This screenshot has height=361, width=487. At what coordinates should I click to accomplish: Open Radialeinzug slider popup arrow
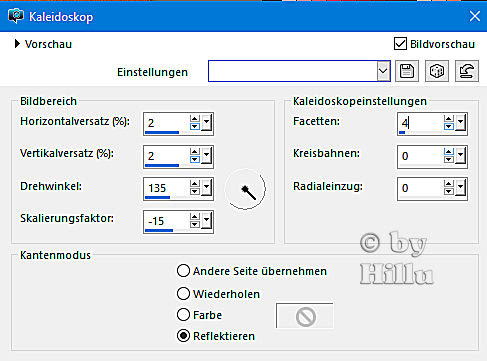[461, 188]
